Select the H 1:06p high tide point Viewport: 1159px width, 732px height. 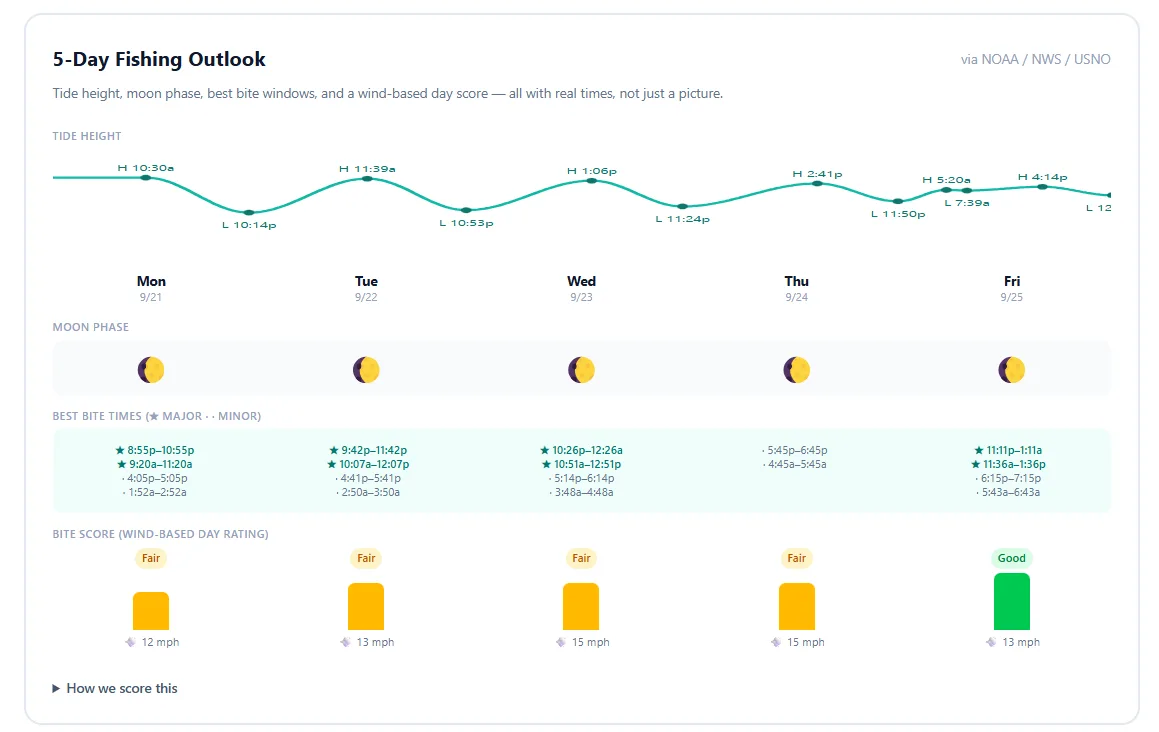tap(591, 180)
